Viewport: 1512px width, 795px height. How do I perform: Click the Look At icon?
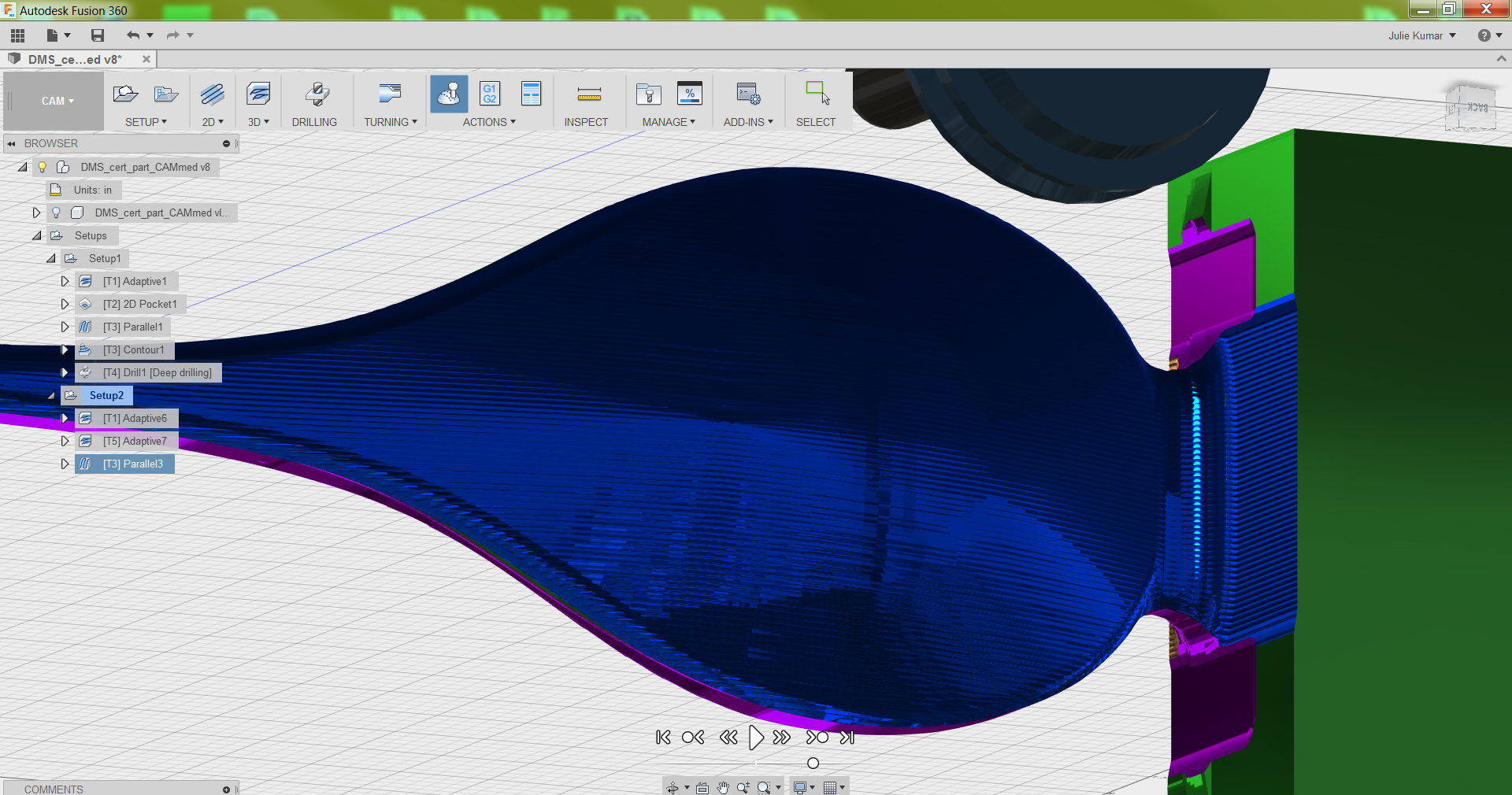click(702, 787)
